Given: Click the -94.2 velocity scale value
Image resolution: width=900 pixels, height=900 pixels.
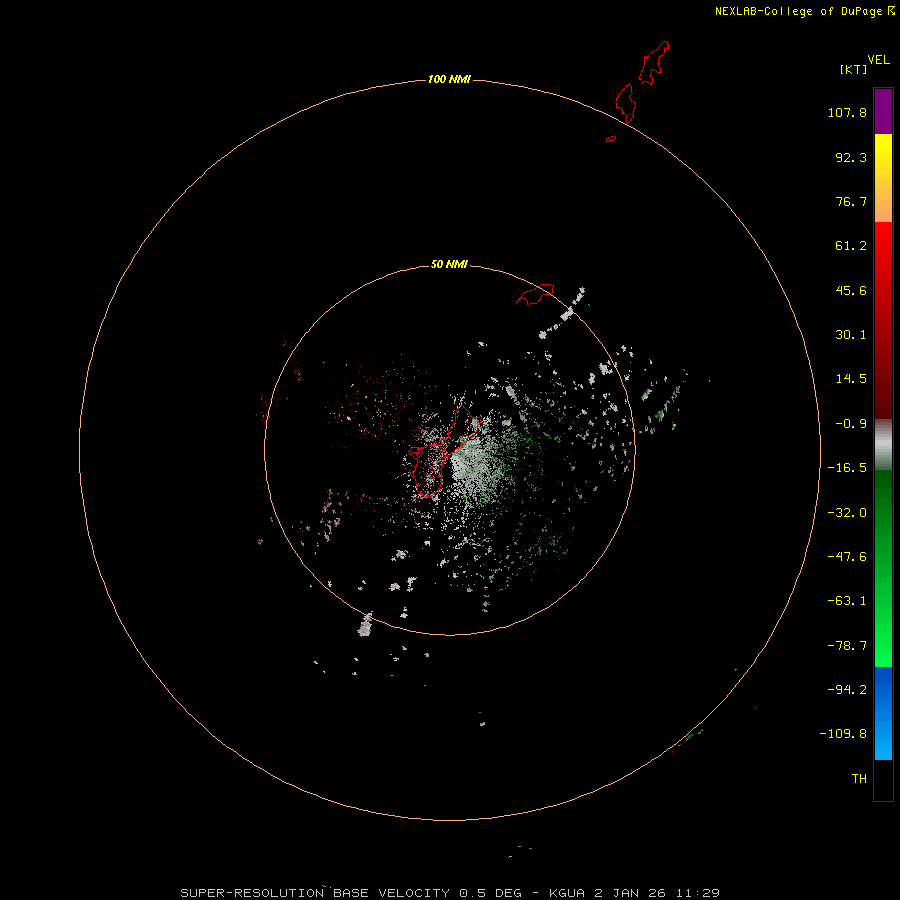Looking at the screenshot, I should click(x=847, y=690).
